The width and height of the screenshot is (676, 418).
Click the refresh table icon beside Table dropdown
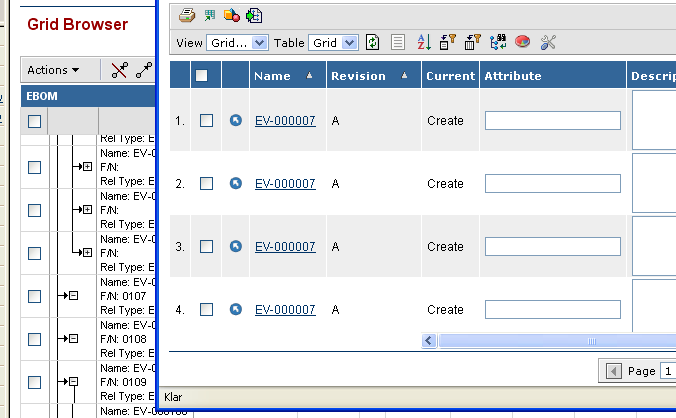[x=373, y=42]
